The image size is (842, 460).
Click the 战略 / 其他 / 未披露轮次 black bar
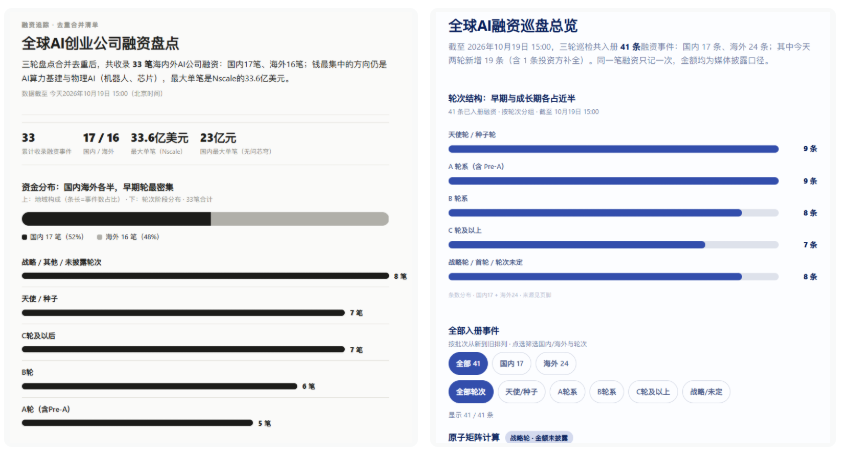tap(205, 276)
